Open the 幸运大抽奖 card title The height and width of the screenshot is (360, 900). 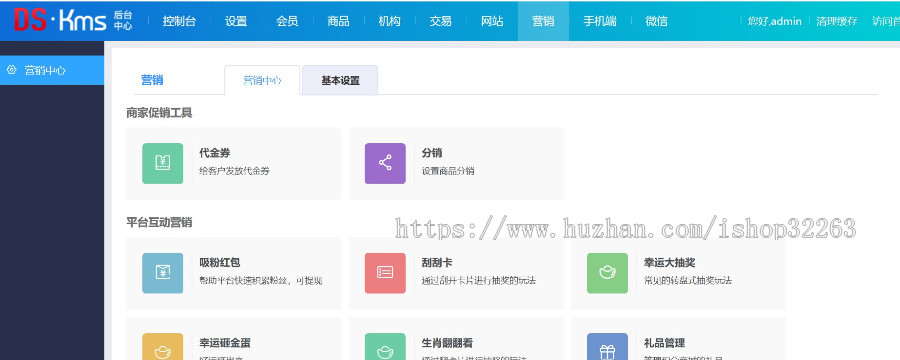coord(669,262)
